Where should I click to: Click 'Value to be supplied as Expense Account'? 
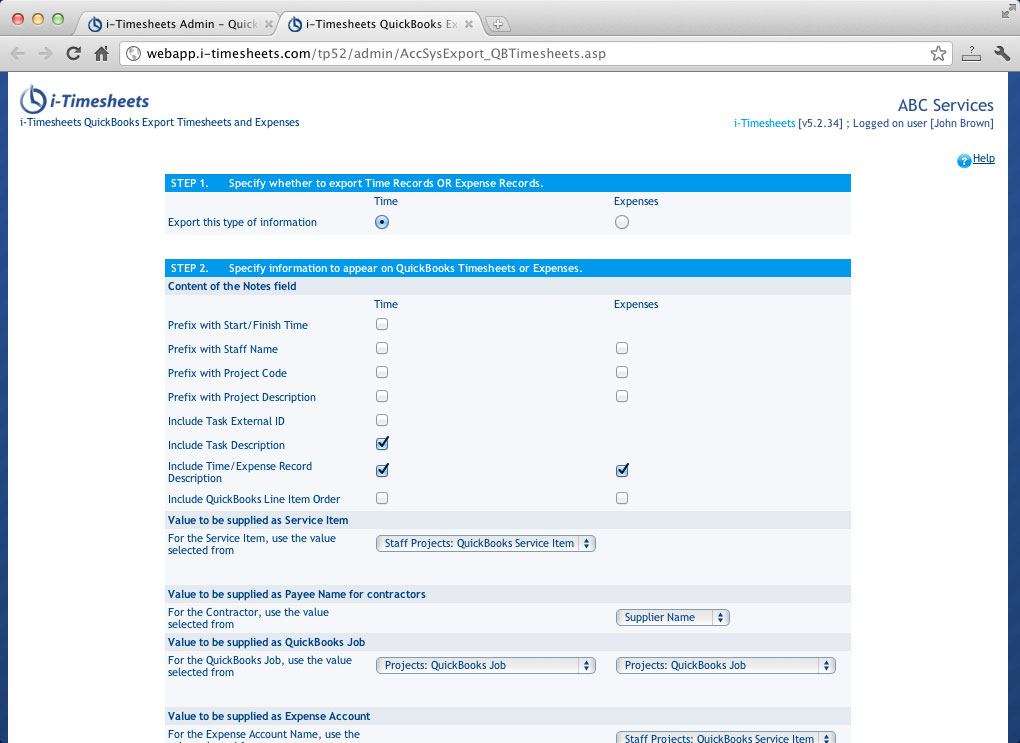click(x=269, y=716)
